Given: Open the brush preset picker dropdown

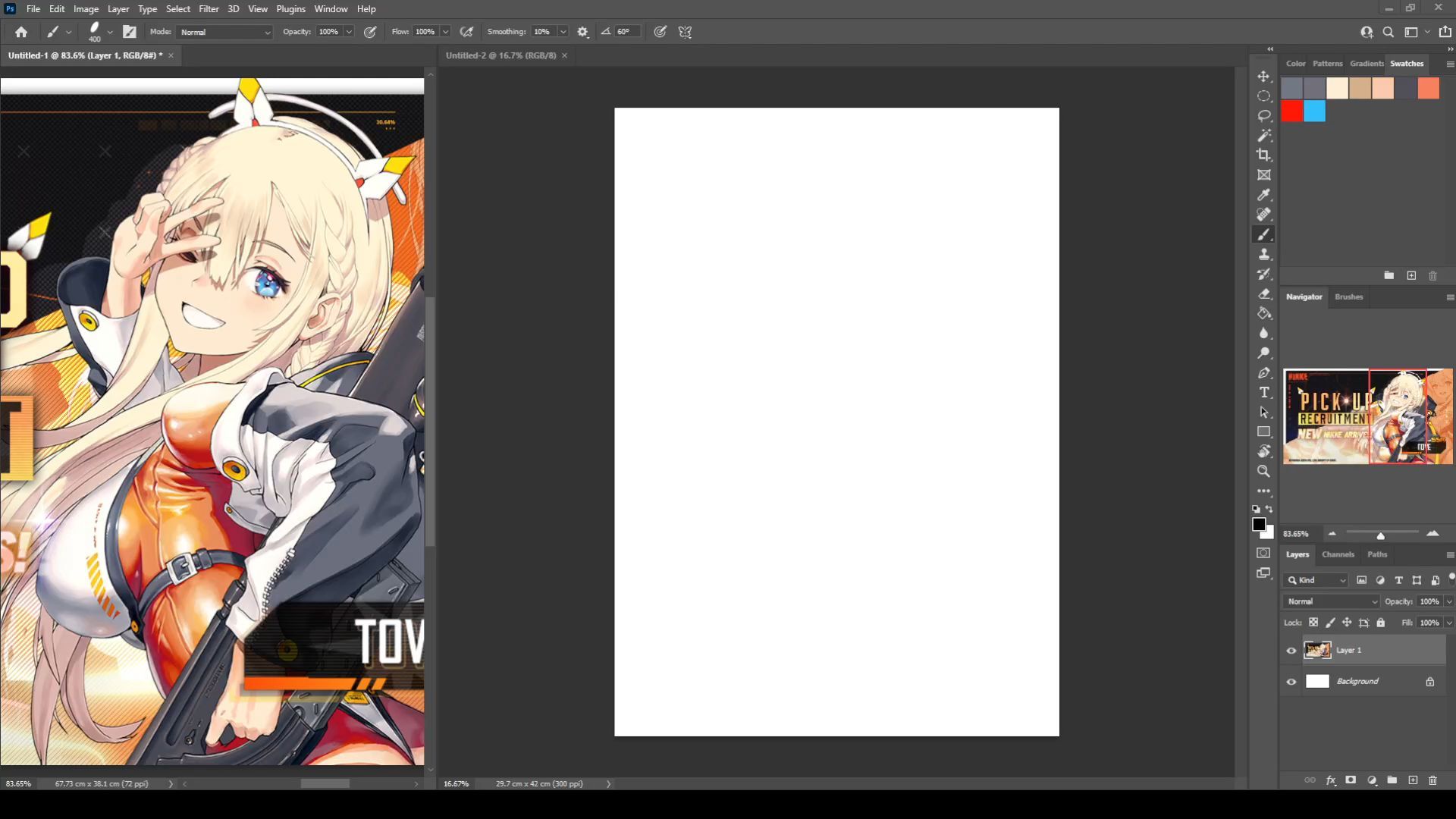Looking at the screenshot, I should [110, 32].
